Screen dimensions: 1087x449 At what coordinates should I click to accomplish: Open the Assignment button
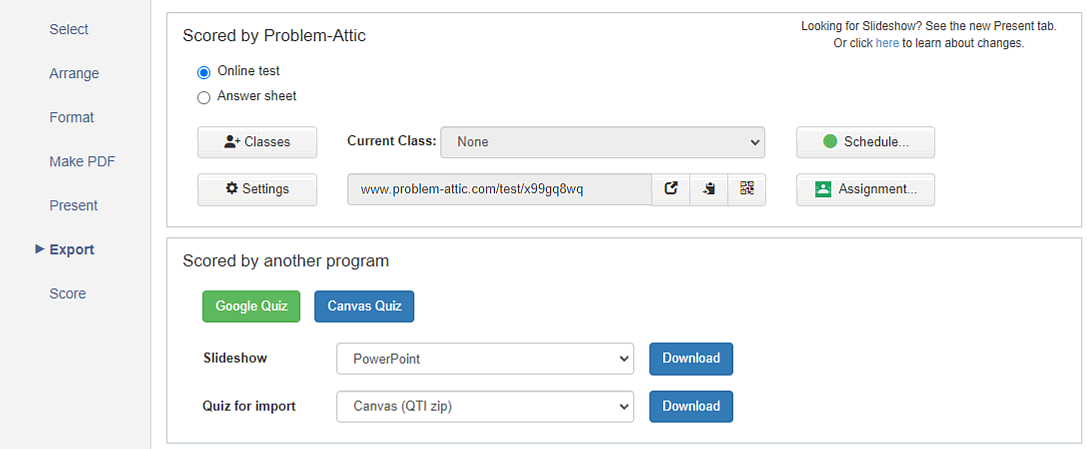(x=865, y=189)
